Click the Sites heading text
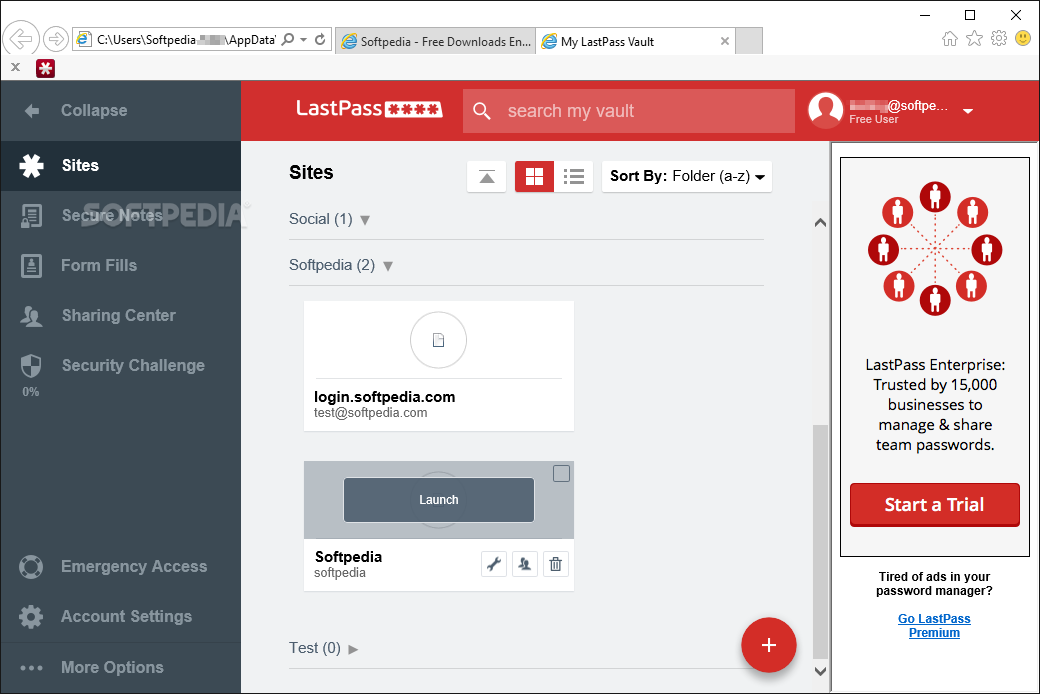 [x=311, y=173]
